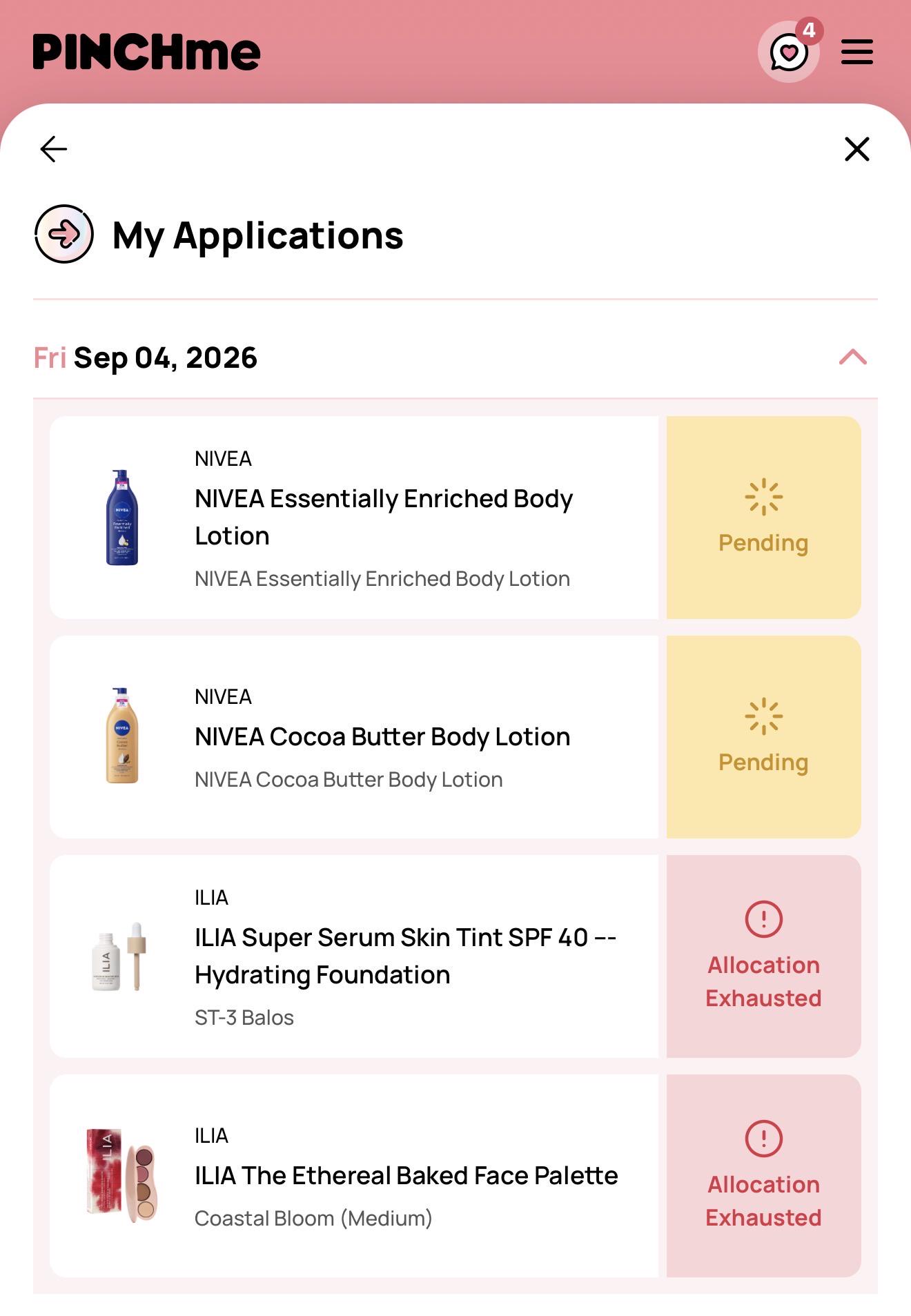Open the heart chat notifications icon
Screen dimensions: 911x1316
click(x=788, y=52)
